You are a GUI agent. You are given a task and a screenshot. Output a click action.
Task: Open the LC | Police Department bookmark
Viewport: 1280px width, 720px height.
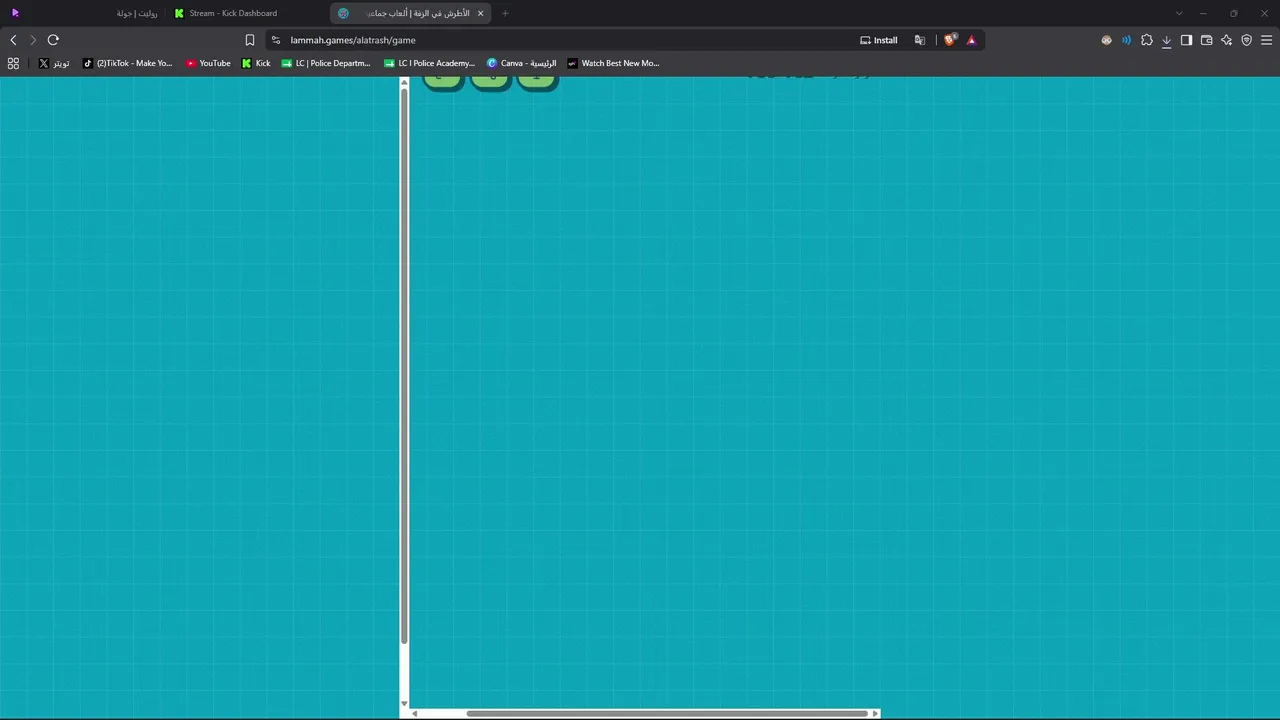point(326,63)
